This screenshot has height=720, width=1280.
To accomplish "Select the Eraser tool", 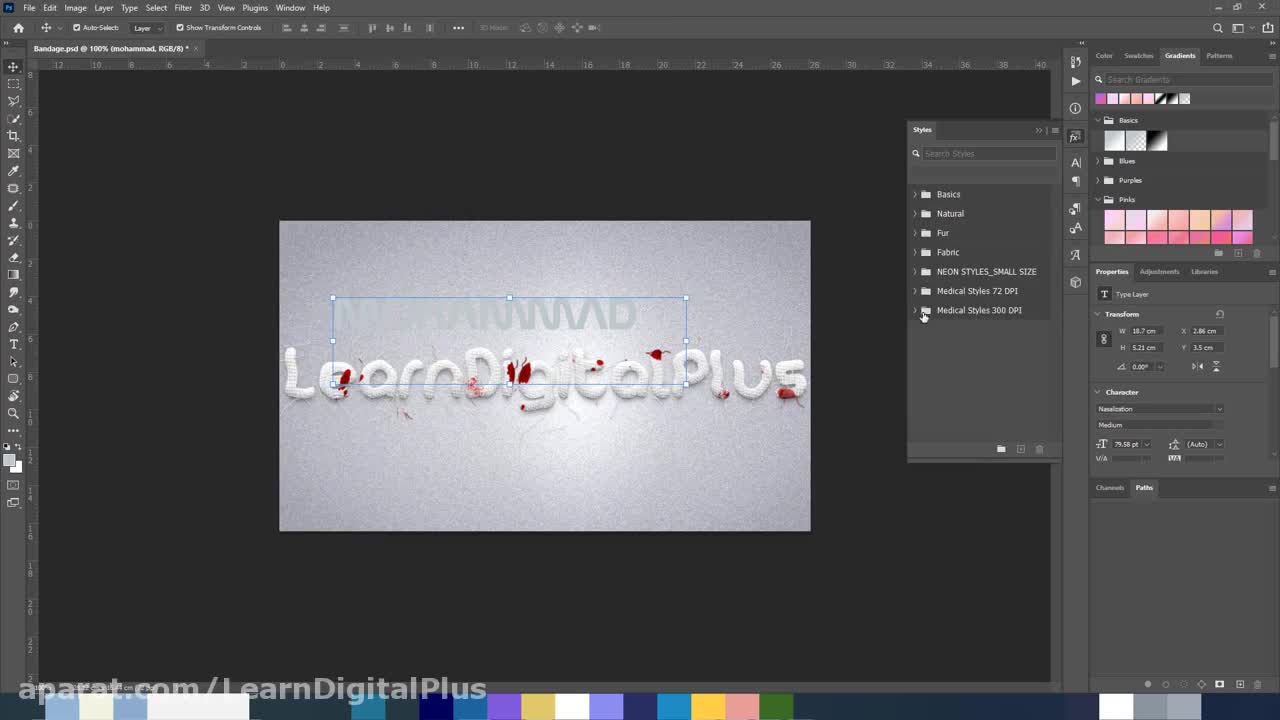I will tap(13, 257).
